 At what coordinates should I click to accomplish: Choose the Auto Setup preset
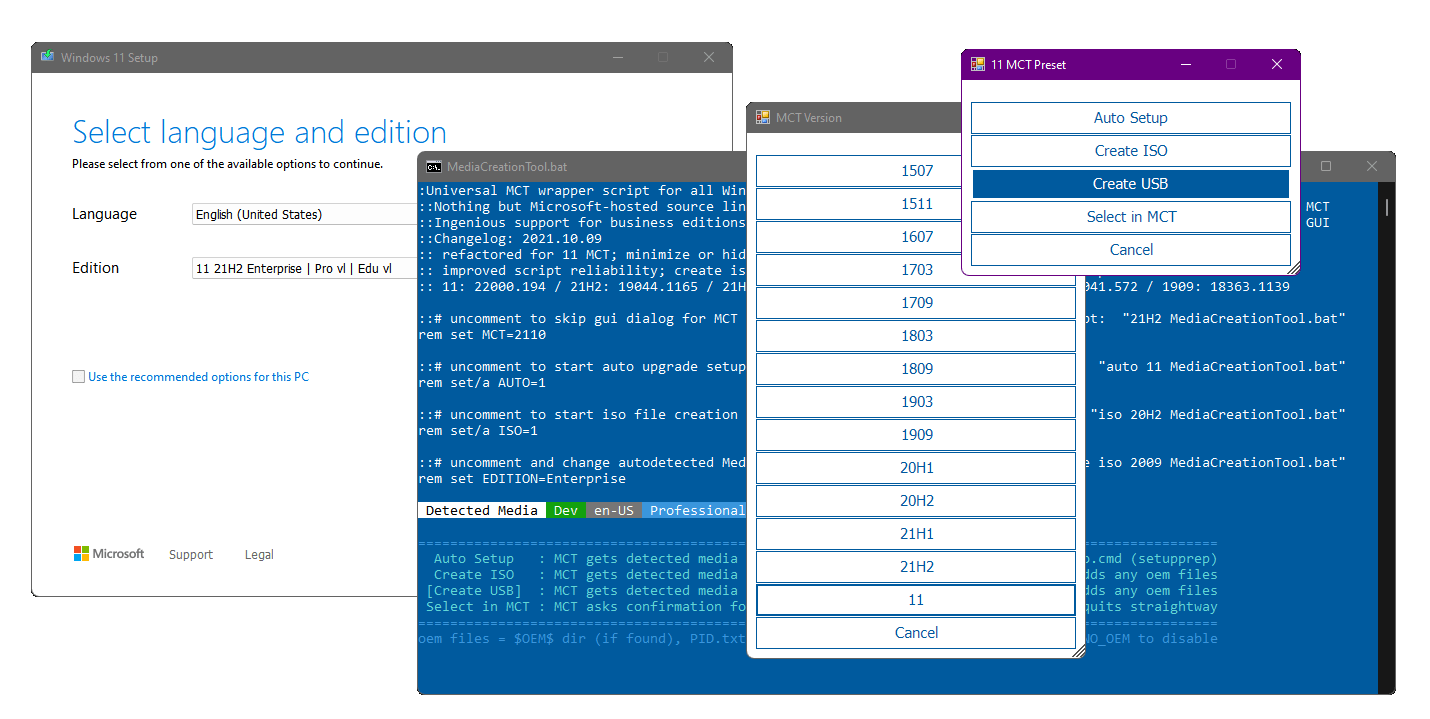point(1130,117)
